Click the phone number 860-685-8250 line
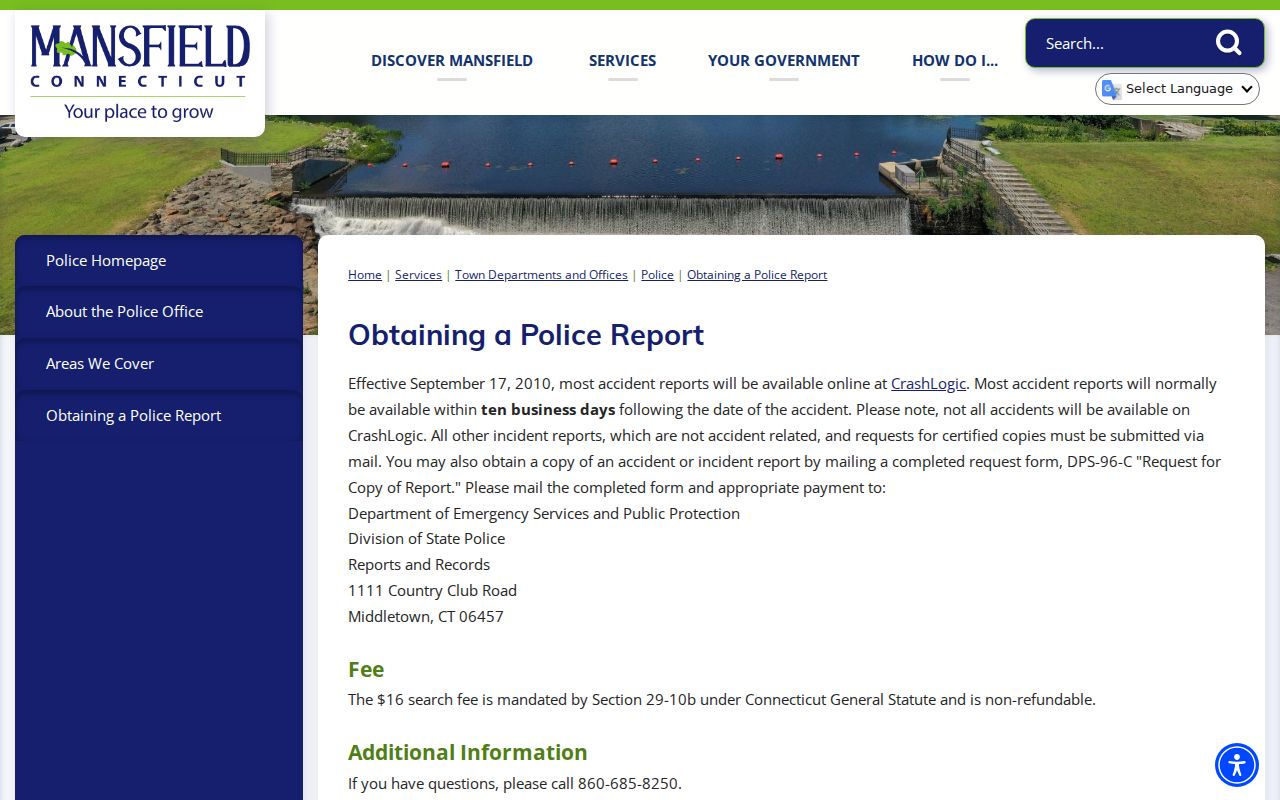 [515, 784]
